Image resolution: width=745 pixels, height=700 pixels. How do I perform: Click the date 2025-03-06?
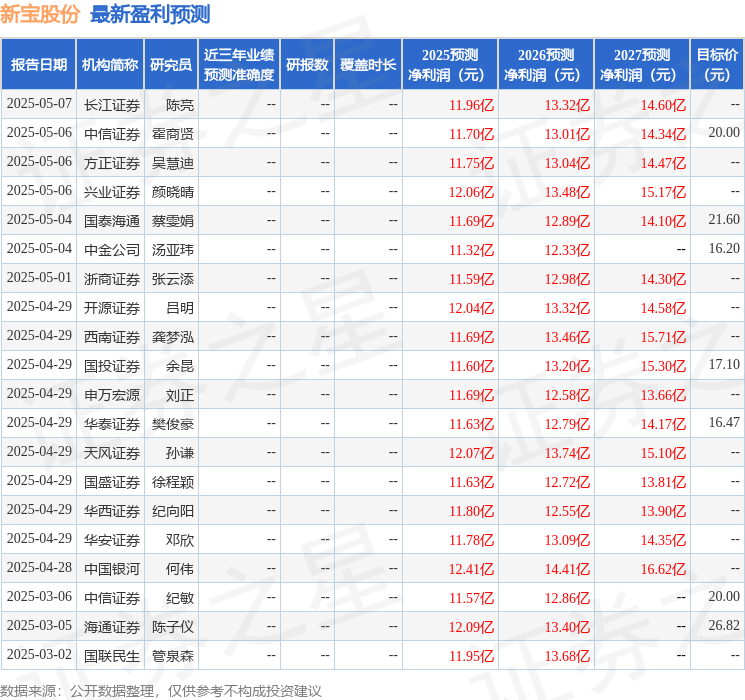pyautogui.click(x=39, y=597)
